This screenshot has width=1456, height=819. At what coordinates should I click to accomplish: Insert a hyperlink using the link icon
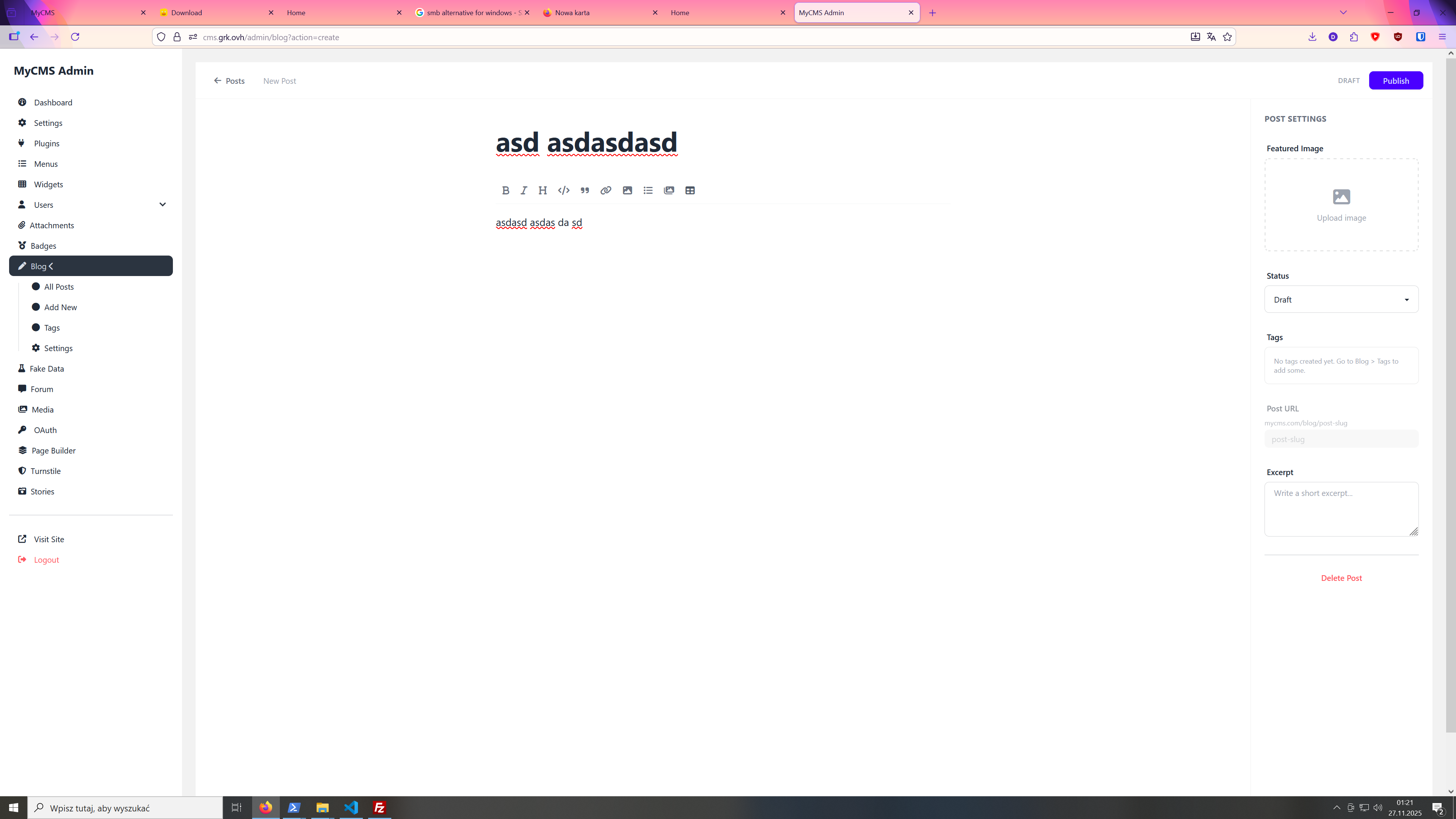tap(606, 190)
